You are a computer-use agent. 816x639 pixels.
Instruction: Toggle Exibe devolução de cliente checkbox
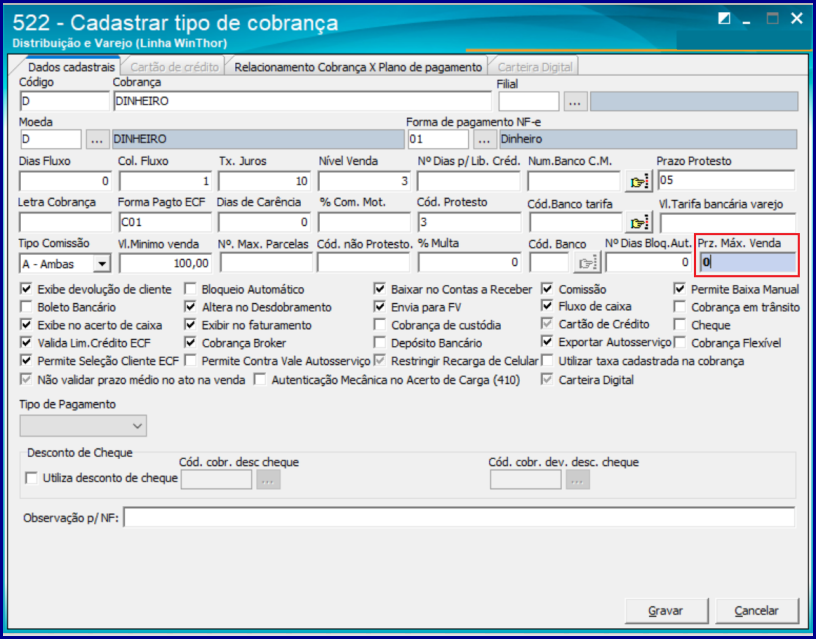(x=26, y=289)
